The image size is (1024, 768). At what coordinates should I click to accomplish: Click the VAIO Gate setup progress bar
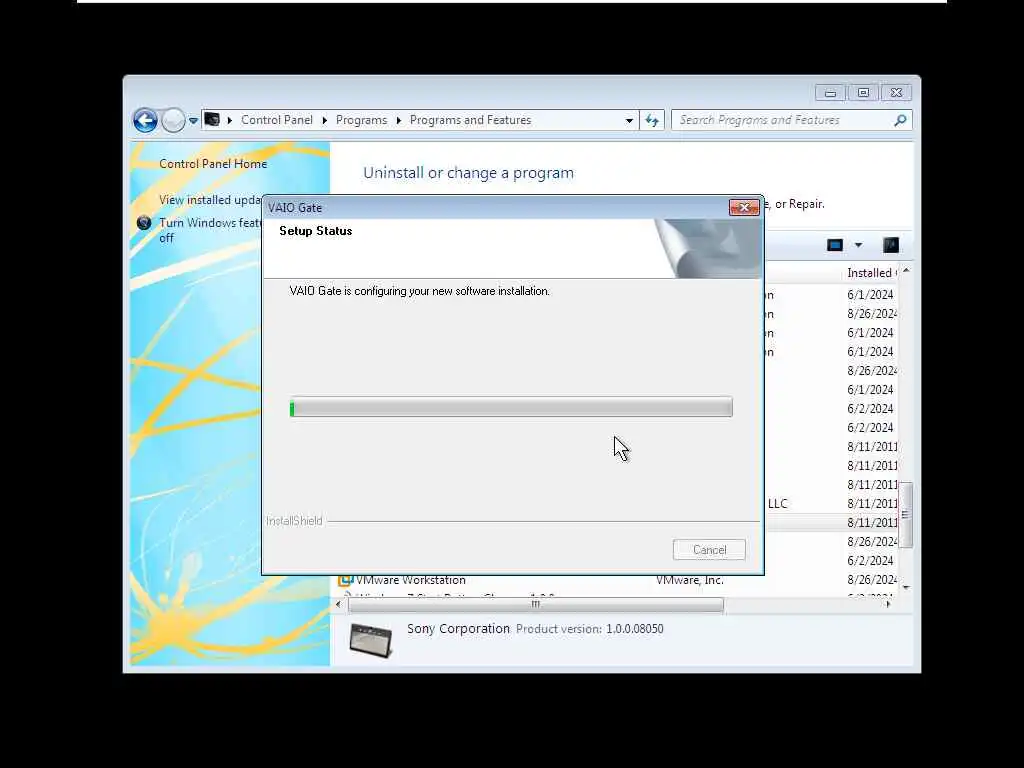point(511,407)
